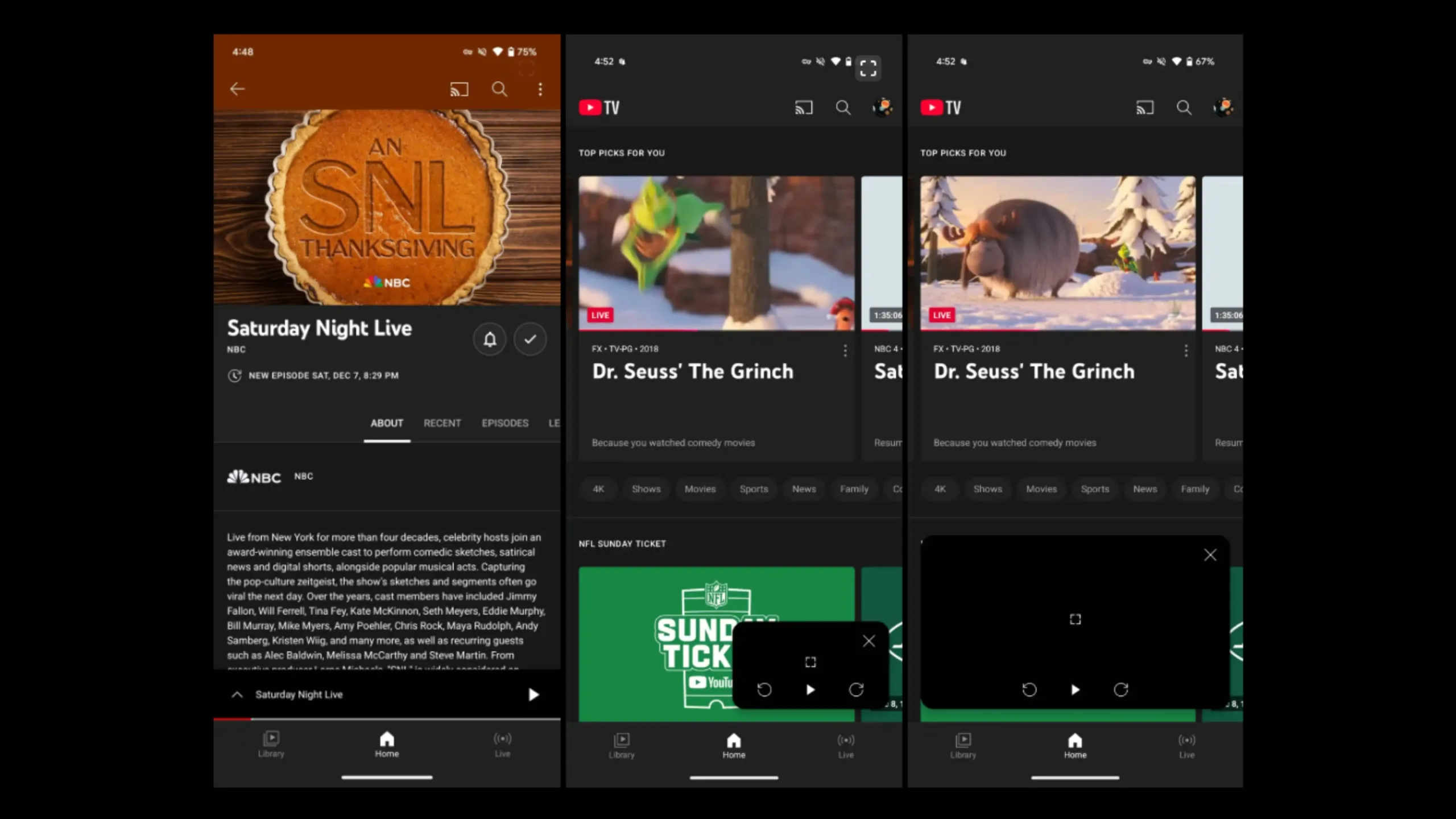This screenshot has height=819, width=1456.
Task: Close the large picture-in-picture player
Action: [x=1210, y=555]
